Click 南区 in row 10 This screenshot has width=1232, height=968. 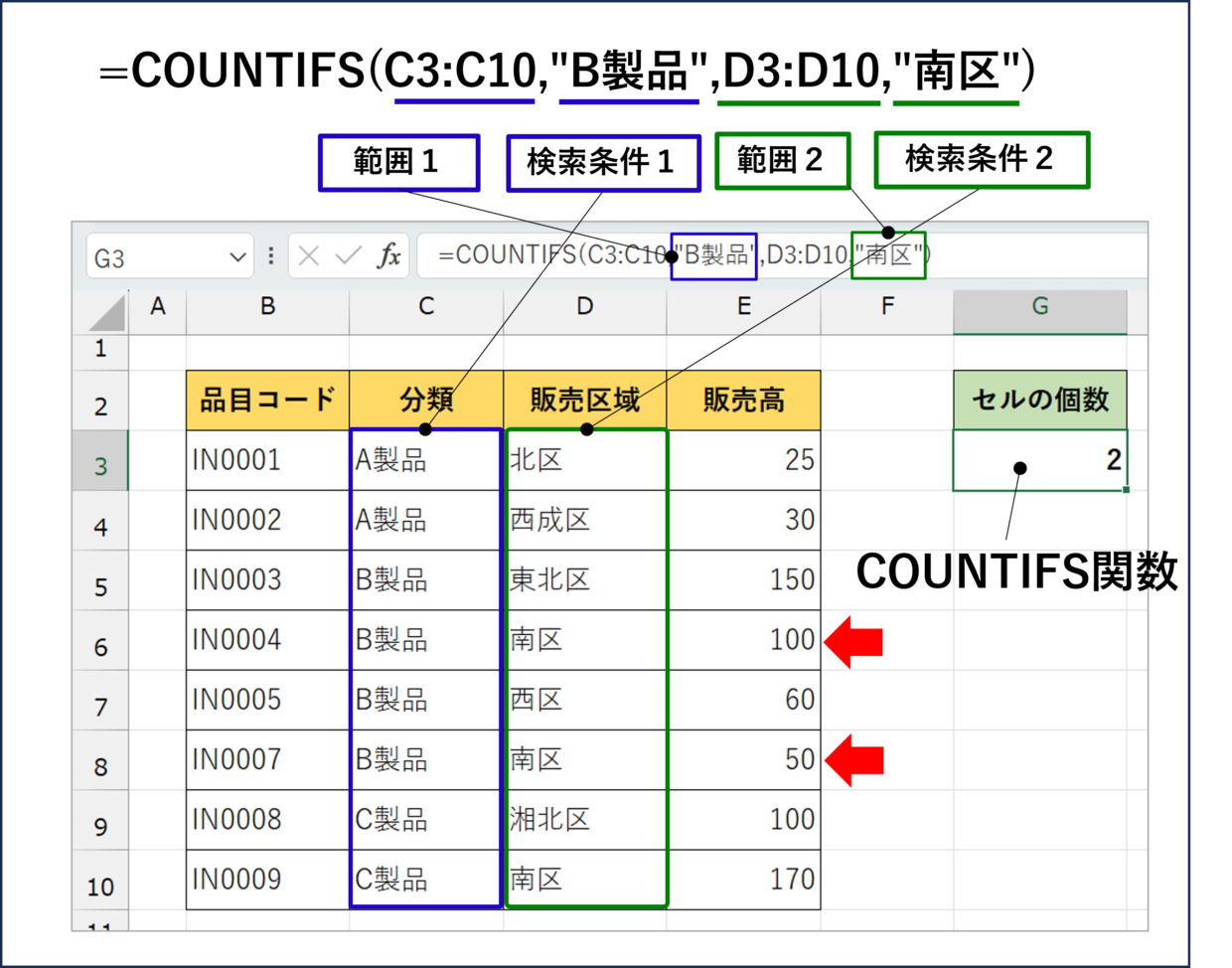tap(585, 880)
